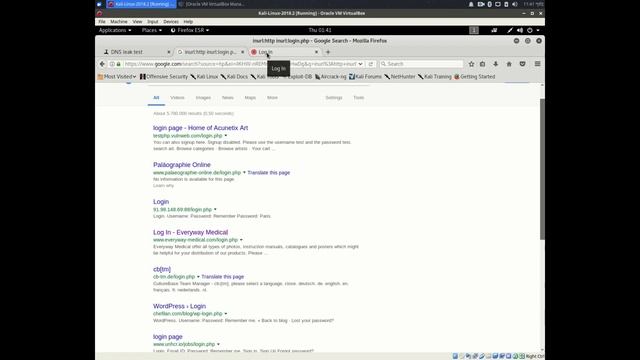Click the Kali volume icon

[x=520, y=30]
